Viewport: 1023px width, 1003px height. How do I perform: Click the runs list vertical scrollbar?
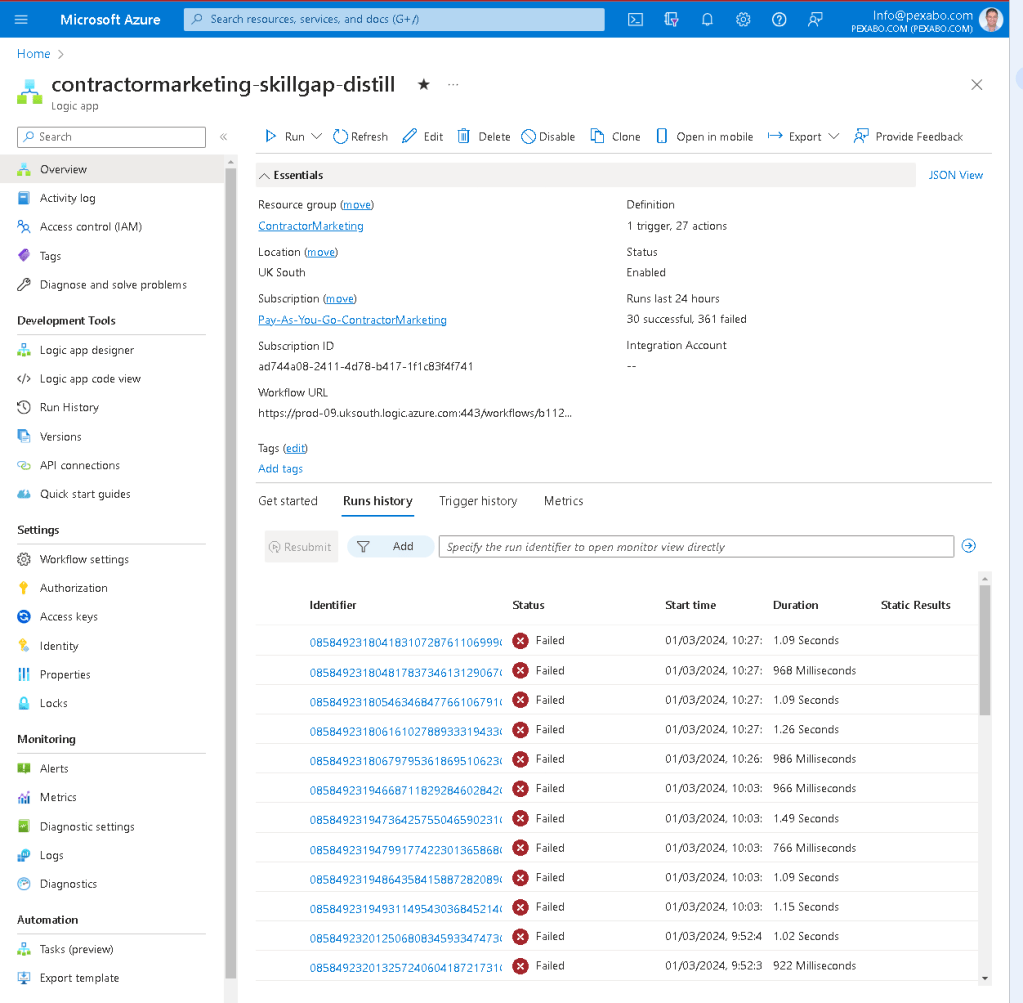pos(985,649)
